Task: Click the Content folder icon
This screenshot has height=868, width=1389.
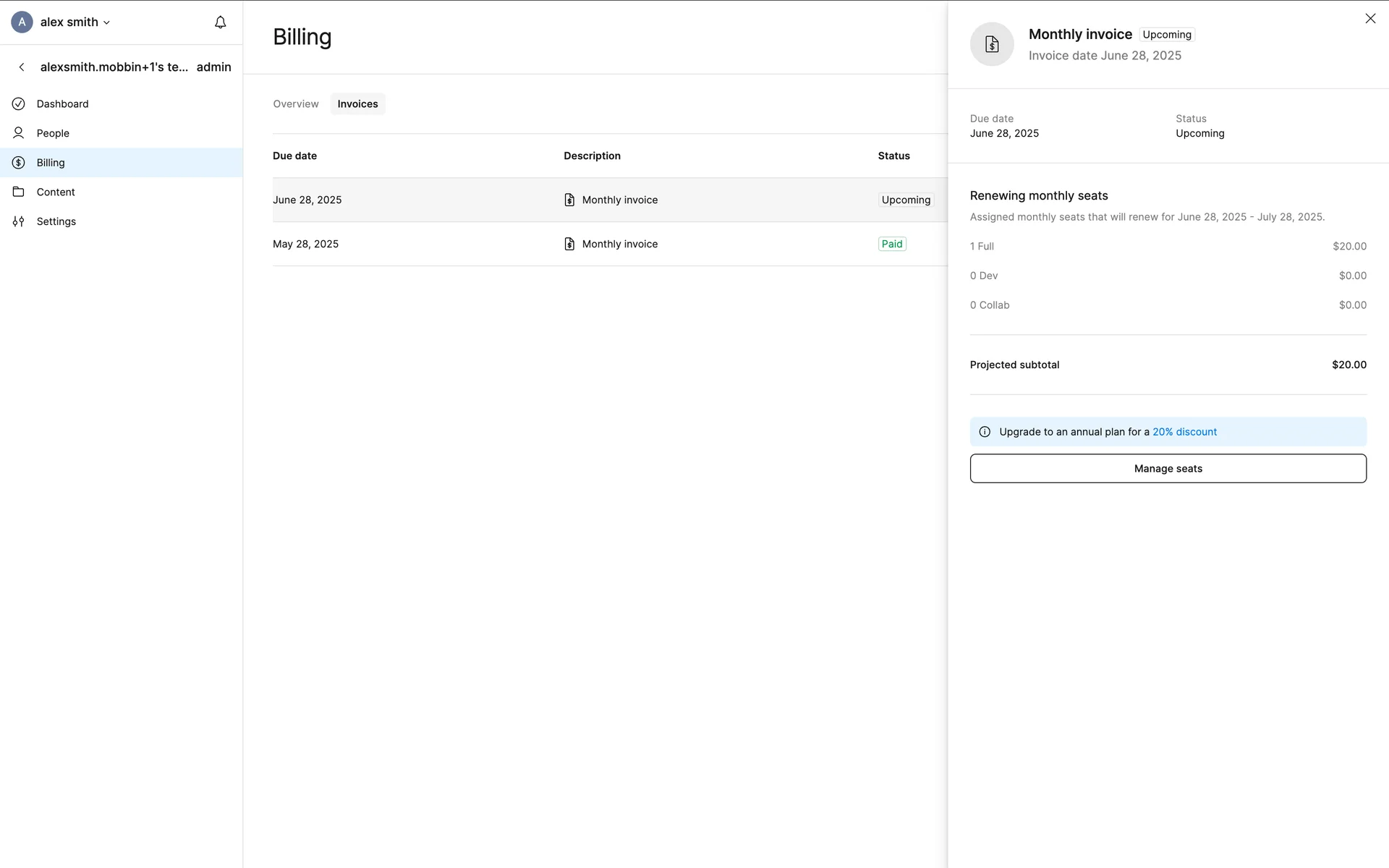Action: 19,192
